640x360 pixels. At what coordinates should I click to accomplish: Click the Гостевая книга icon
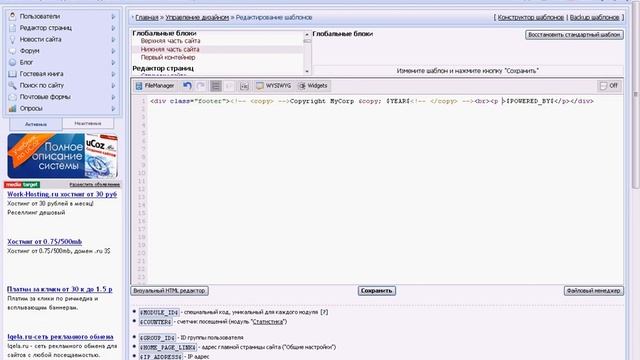click(x=13, y=74)
